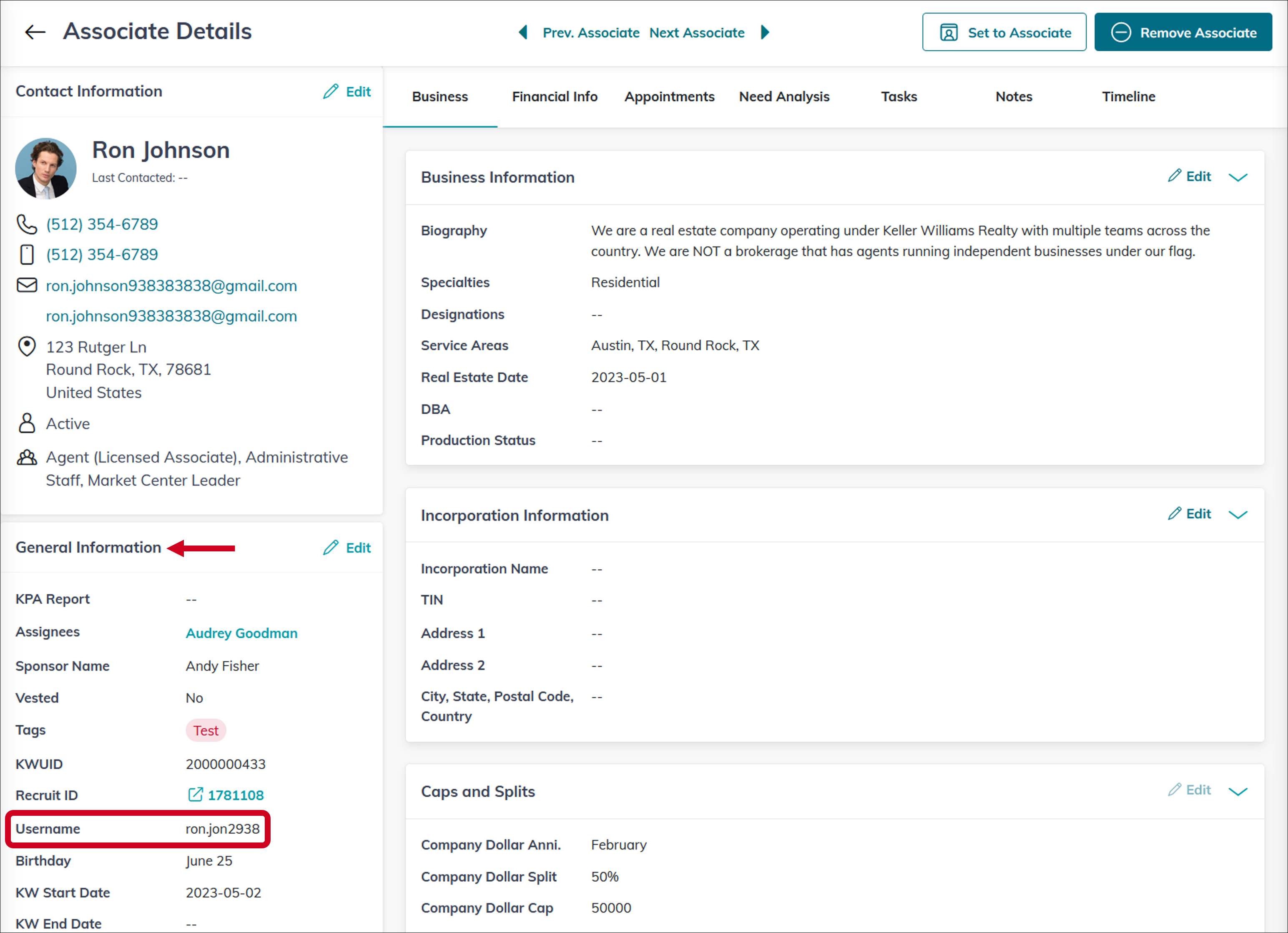The width and height of the screenshot is (1288, 933).
Task: Select the Specialties value Residential
Action: tap(625, 282)
